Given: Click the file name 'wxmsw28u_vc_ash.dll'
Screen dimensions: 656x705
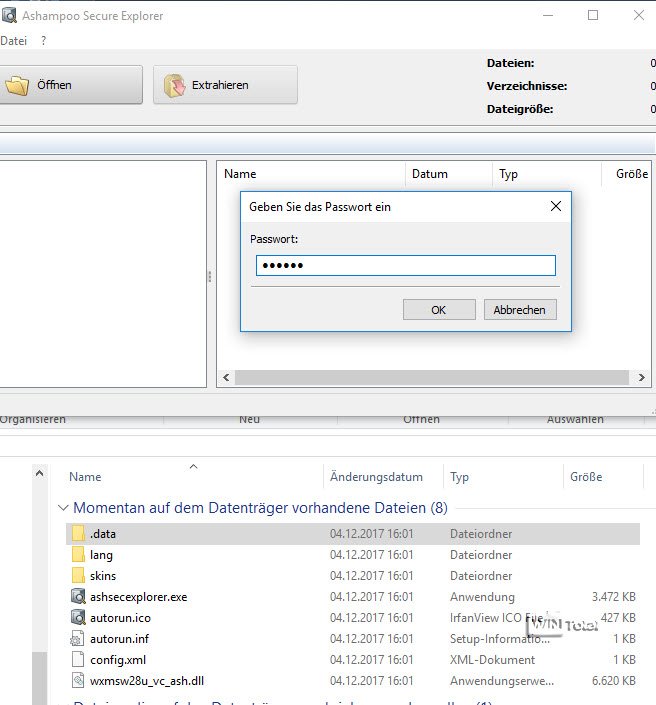Looking at the screenshot, I should pyautogui.click(x=147, y=681).
